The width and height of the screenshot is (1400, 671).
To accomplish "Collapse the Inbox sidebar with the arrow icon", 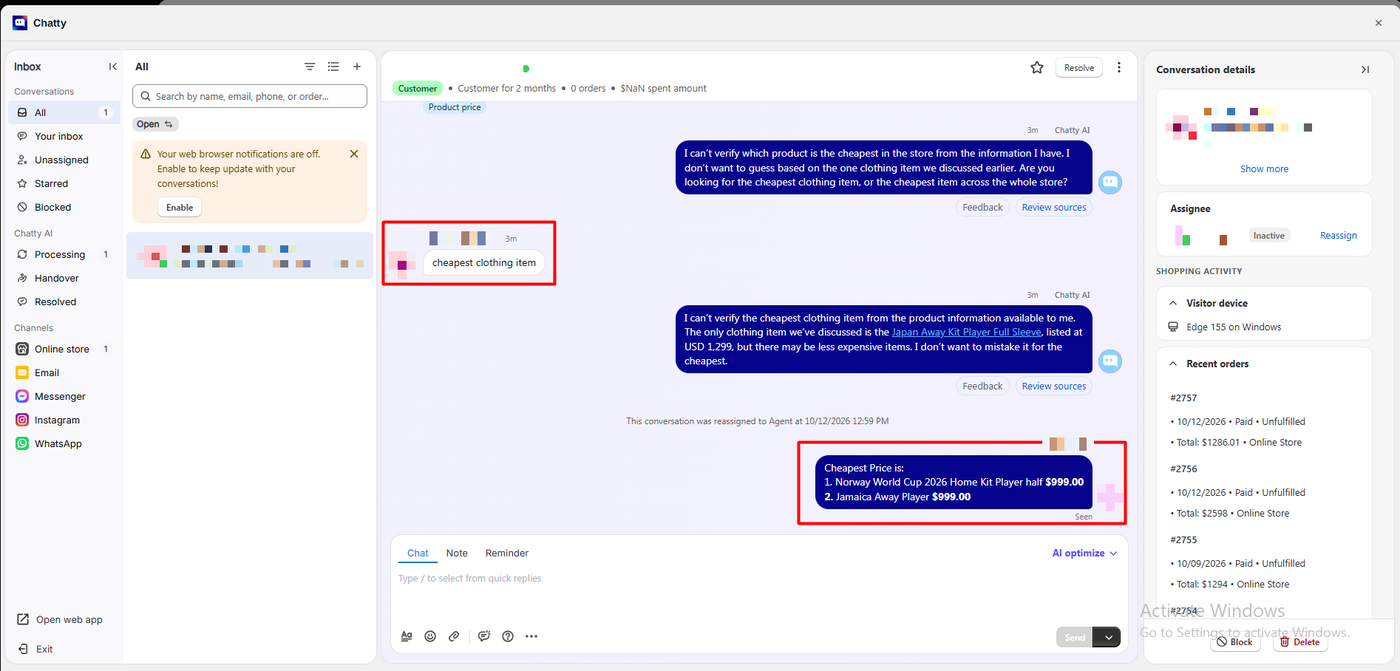I will 113,67.
